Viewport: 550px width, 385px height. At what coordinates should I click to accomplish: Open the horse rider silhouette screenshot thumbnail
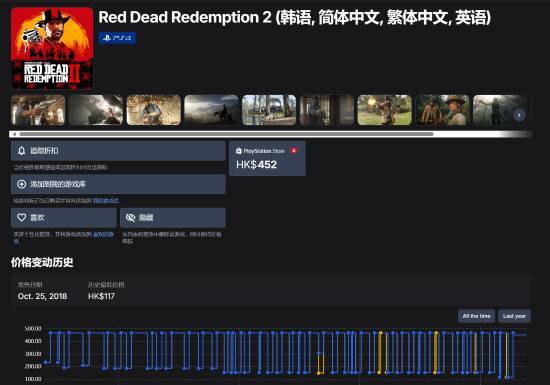(x=212, y=110)
